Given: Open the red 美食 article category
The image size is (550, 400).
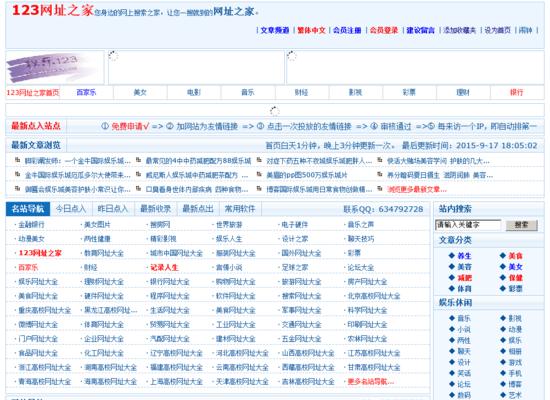Looking at the screenshot, I should (516, 256).
